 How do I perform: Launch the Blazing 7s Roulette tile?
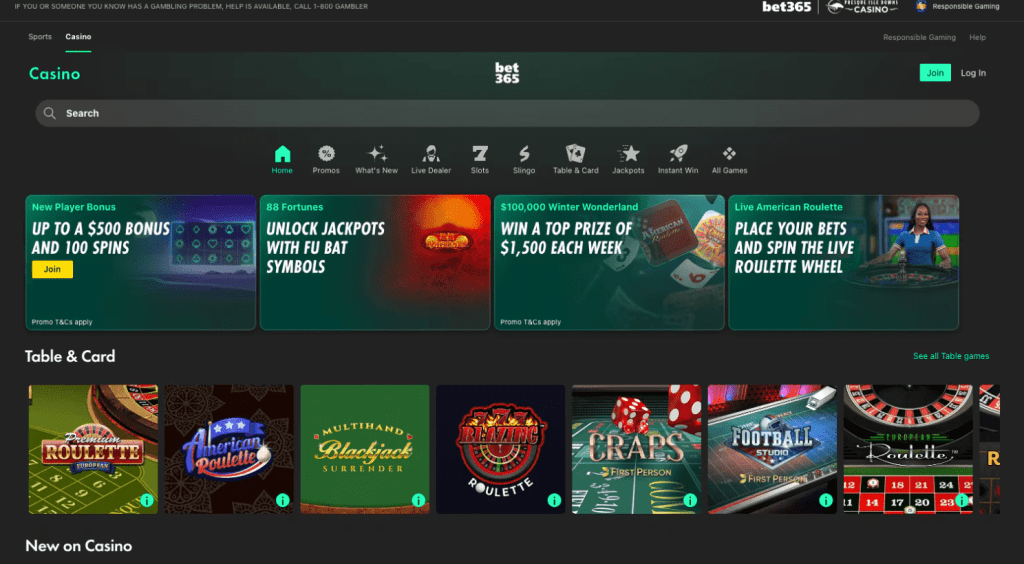(x=501, y=449)
